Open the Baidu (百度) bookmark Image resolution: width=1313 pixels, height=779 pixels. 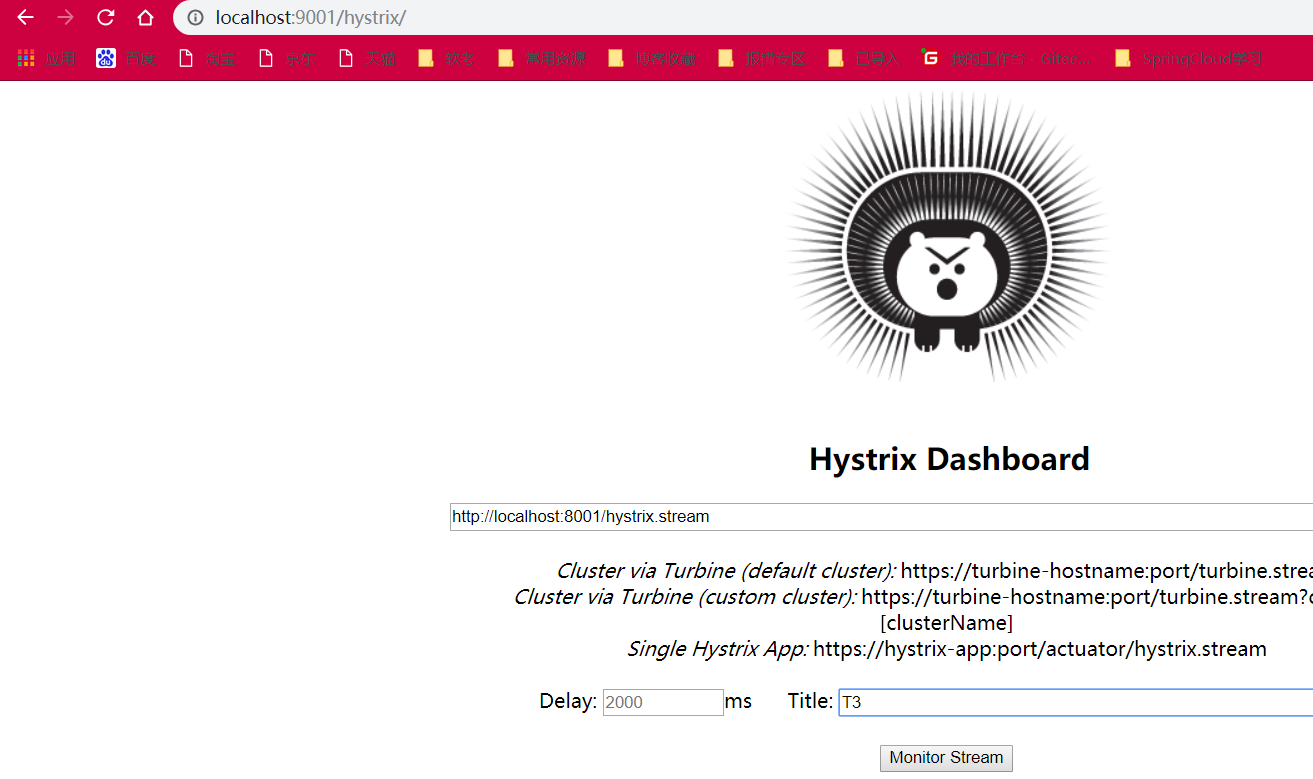(126, 59)
